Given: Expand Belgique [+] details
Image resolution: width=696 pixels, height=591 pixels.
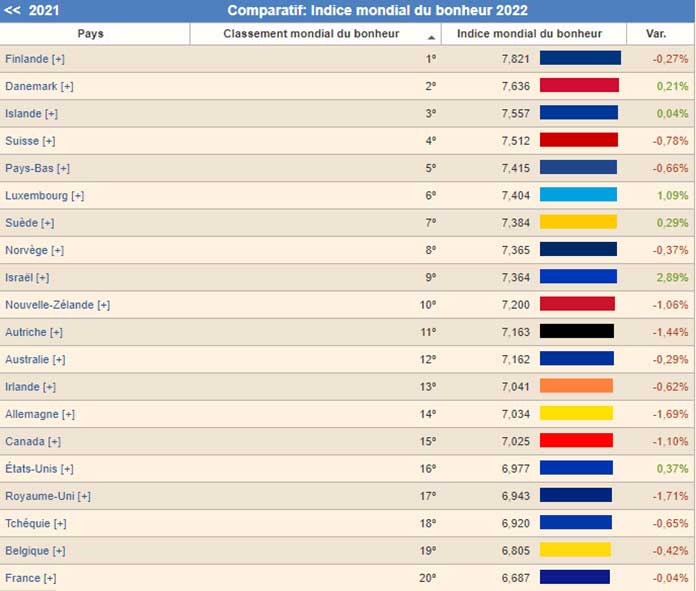Looking at the screenshot, I should point(59,551).
